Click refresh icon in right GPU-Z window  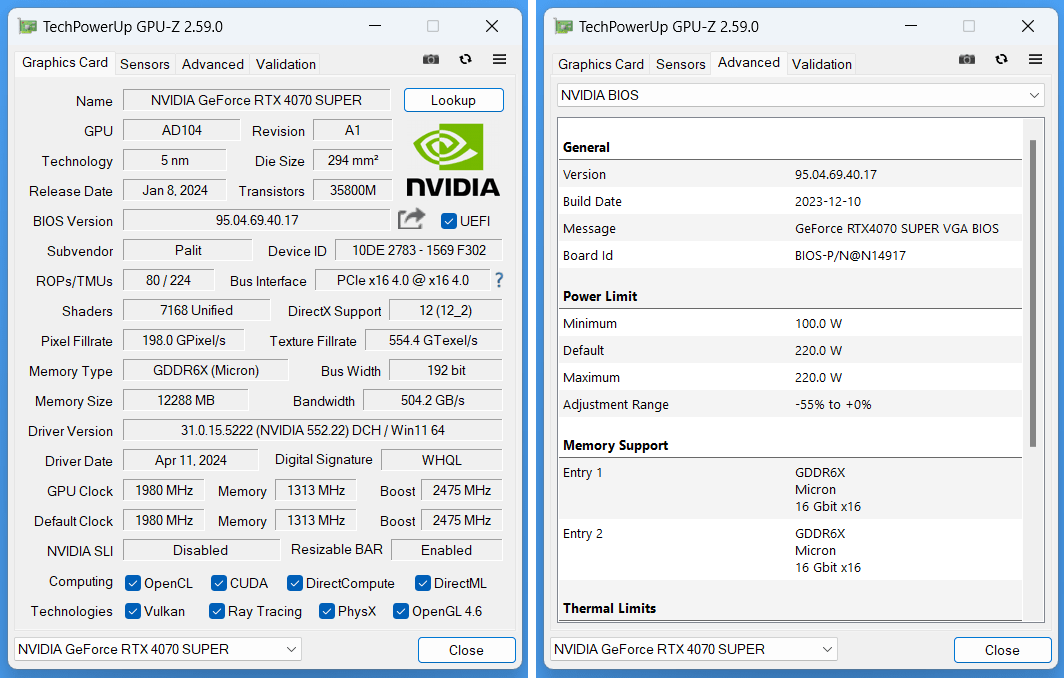pyautogui.click(x=1002, y=59)
